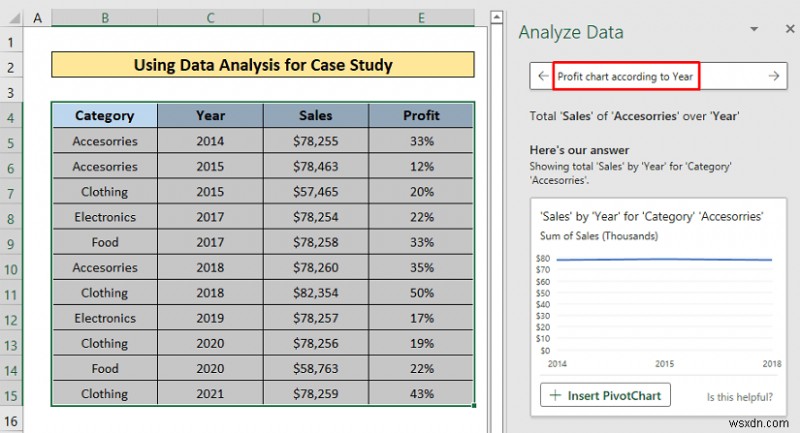Select row 4 header
Image resolution: width=800 pixels, height=433 pixels.
12,116
